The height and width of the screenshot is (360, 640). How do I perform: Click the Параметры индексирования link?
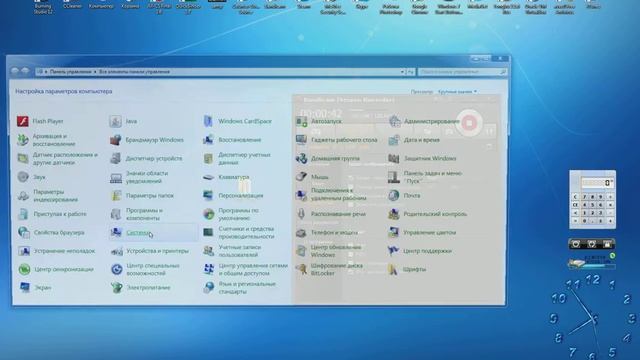[56, 196]
